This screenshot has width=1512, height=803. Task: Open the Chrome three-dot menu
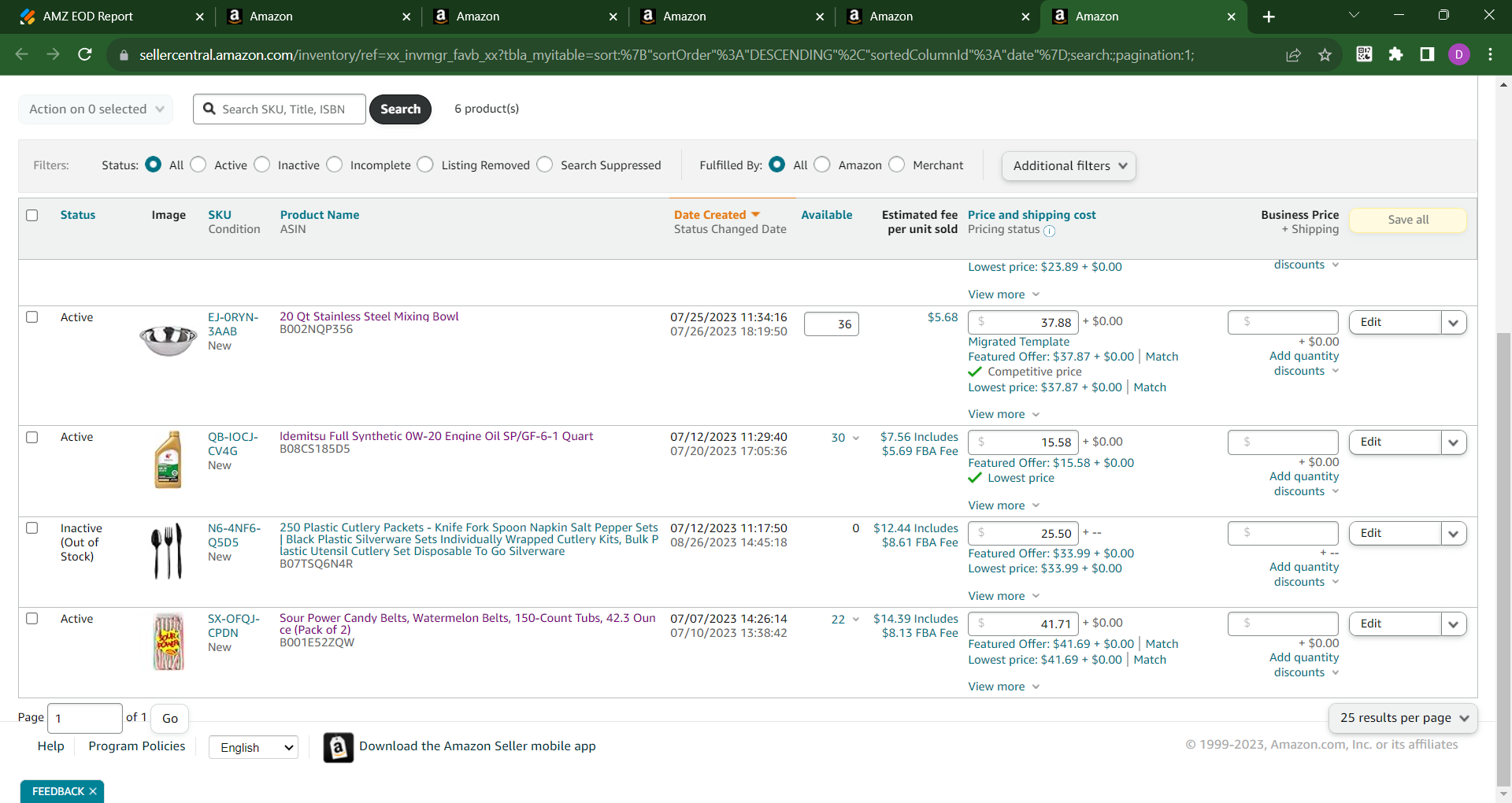click(x=1490, y=54)
